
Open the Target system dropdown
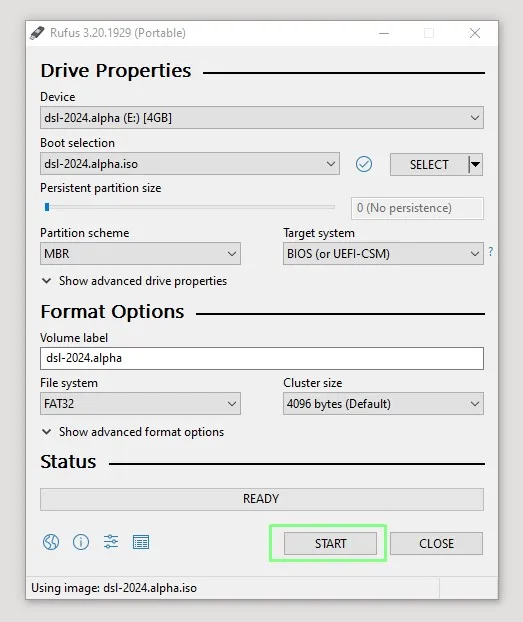click(x=383, y=253)
